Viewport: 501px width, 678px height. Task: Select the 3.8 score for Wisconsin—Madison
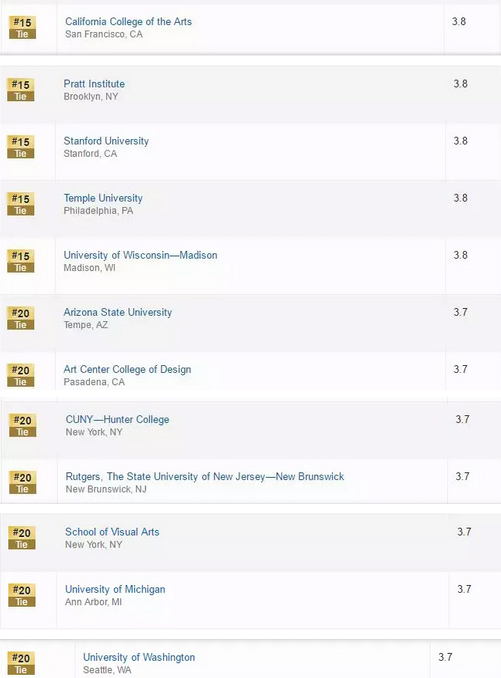tap(460, 255)
